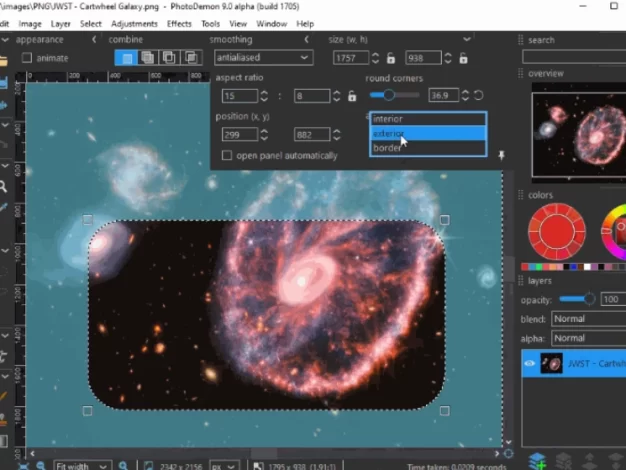Screen dimensions: 626x470
Task: Click the fit-image-to-screen icon in status bar
Action: [24, 466]
